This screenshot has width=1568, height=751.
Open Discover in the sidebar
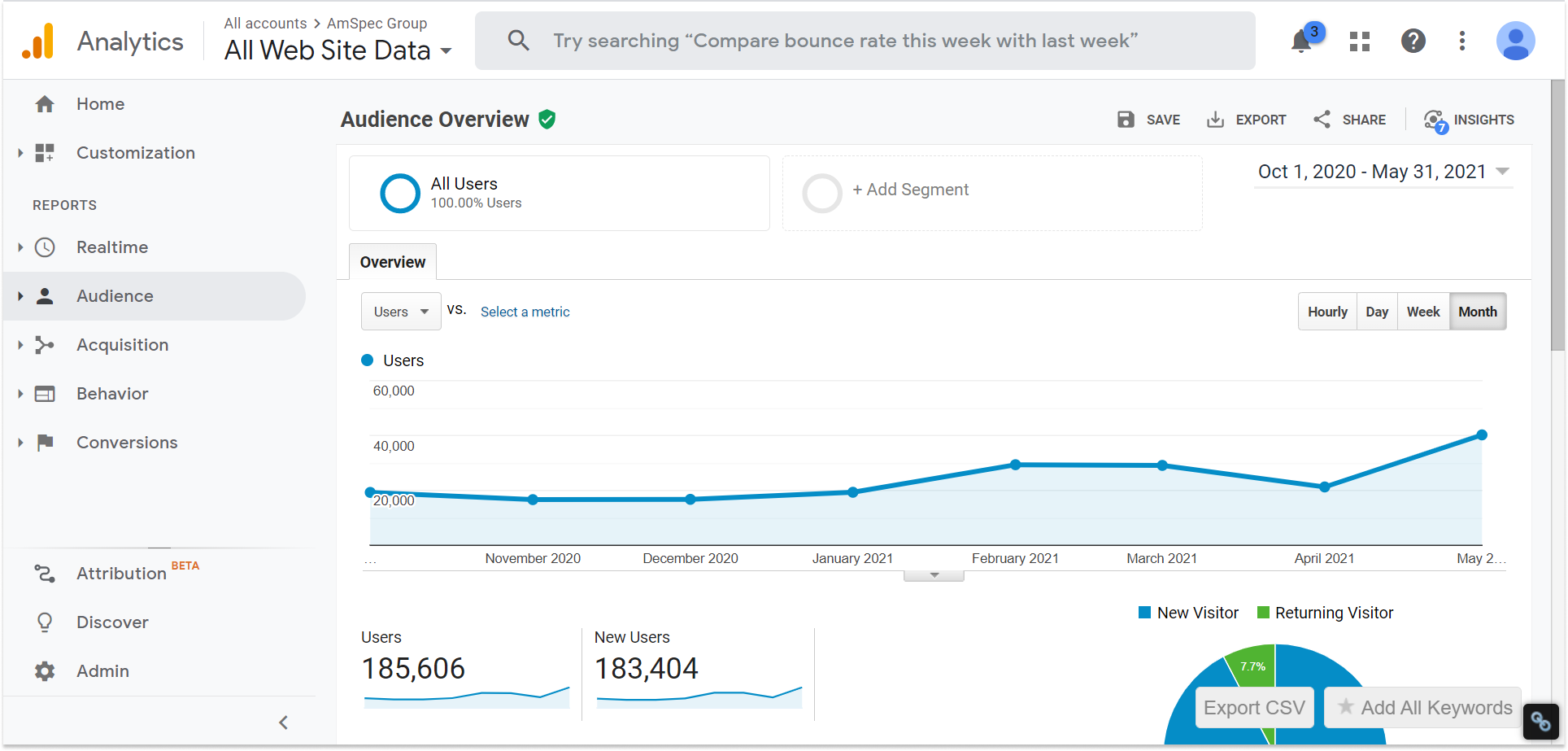[112, 622]
